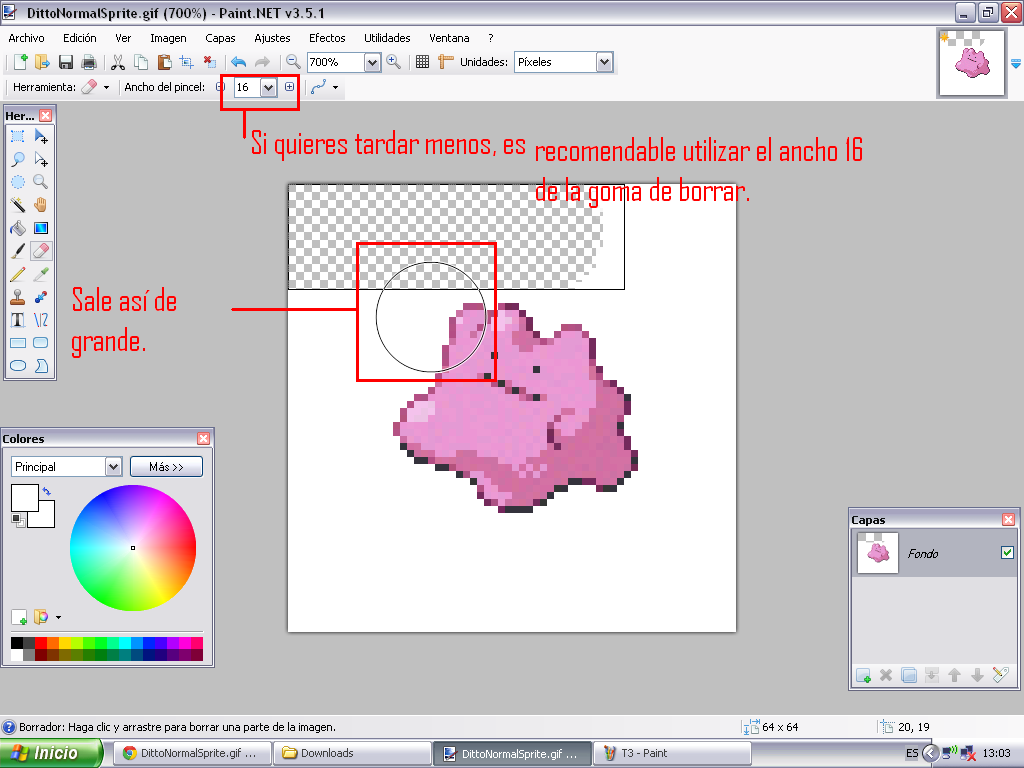This screenshot has width=1024, height=768.
Task: Open the Unidades dropdown
Action: [605, 63]
